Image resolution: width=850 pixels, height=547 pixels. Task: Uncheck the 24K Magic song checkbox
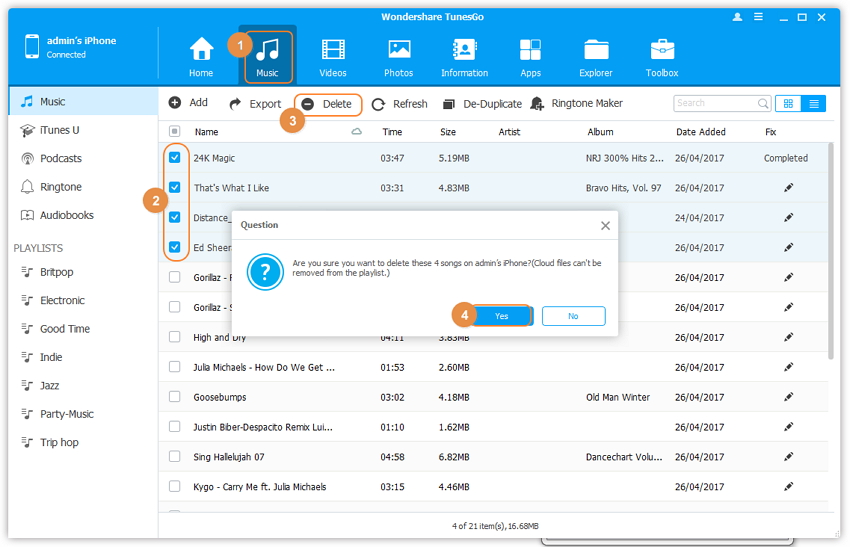(x=175, y=158)
